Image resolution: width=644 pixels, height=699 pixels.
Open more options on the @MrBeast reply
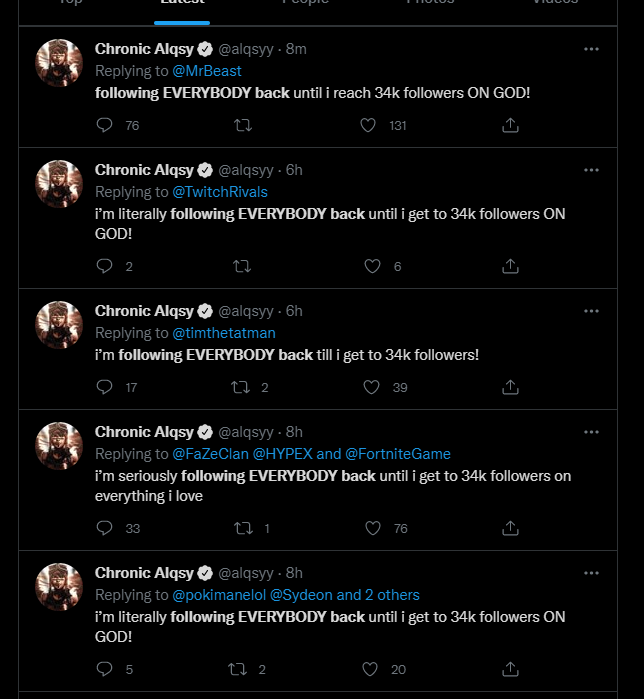591,49
